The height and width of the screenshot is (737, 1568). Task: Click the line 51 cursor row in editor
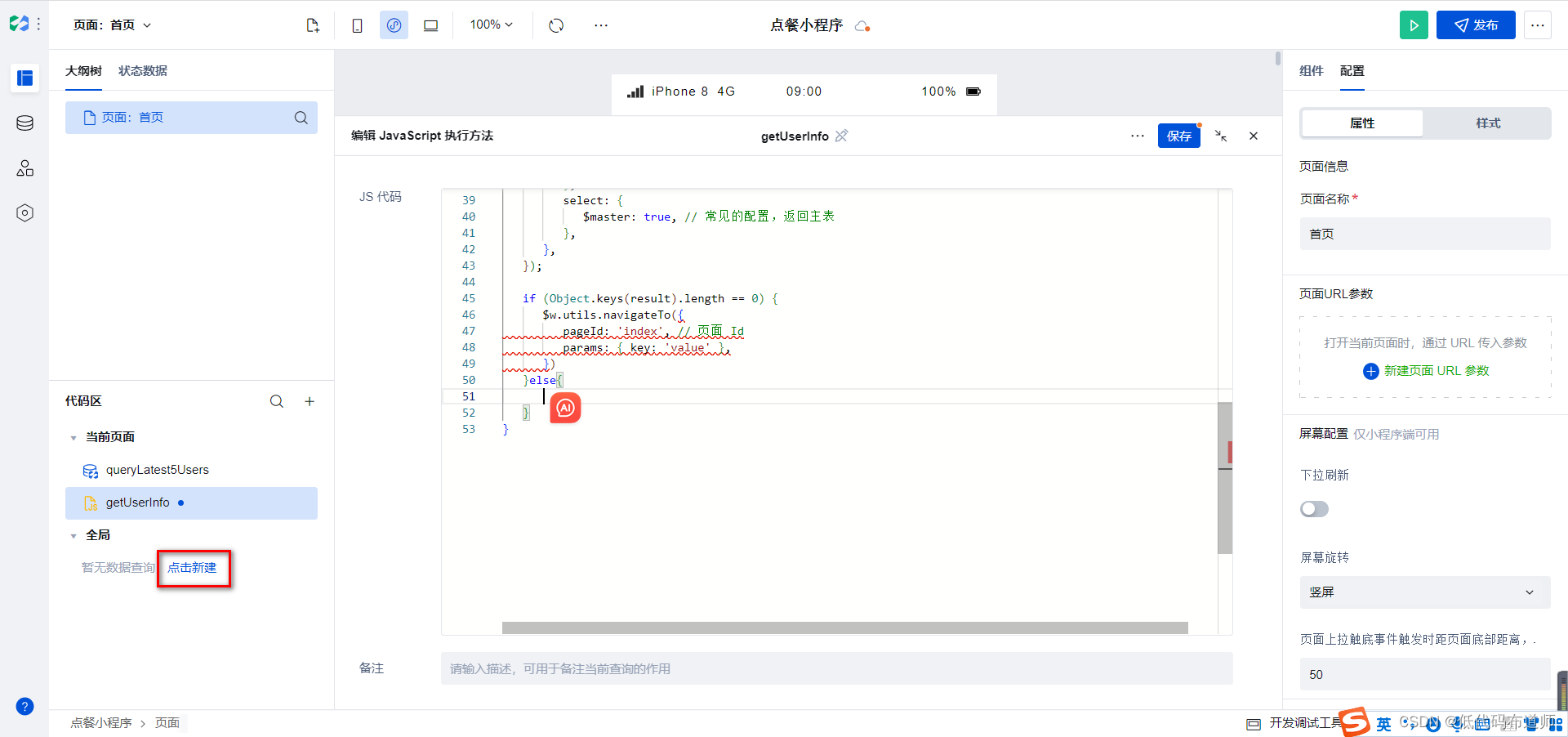(829, 396)
